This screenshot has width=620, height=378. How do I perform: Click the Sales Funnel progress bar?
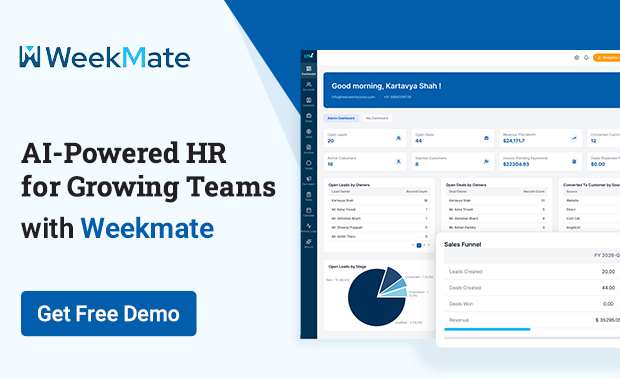(487, 329)
